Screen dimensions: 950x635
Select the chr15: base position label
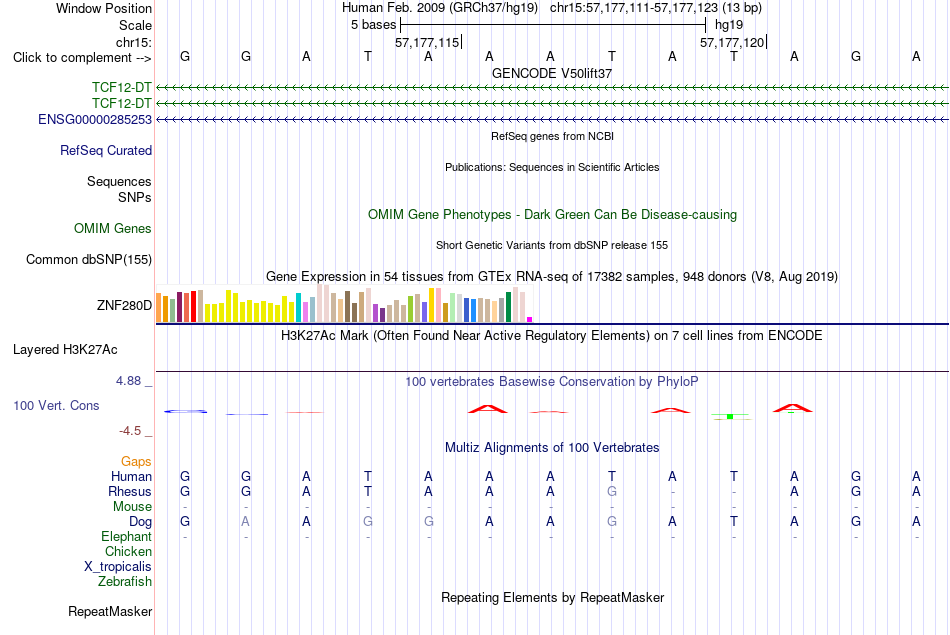point(134,42)
